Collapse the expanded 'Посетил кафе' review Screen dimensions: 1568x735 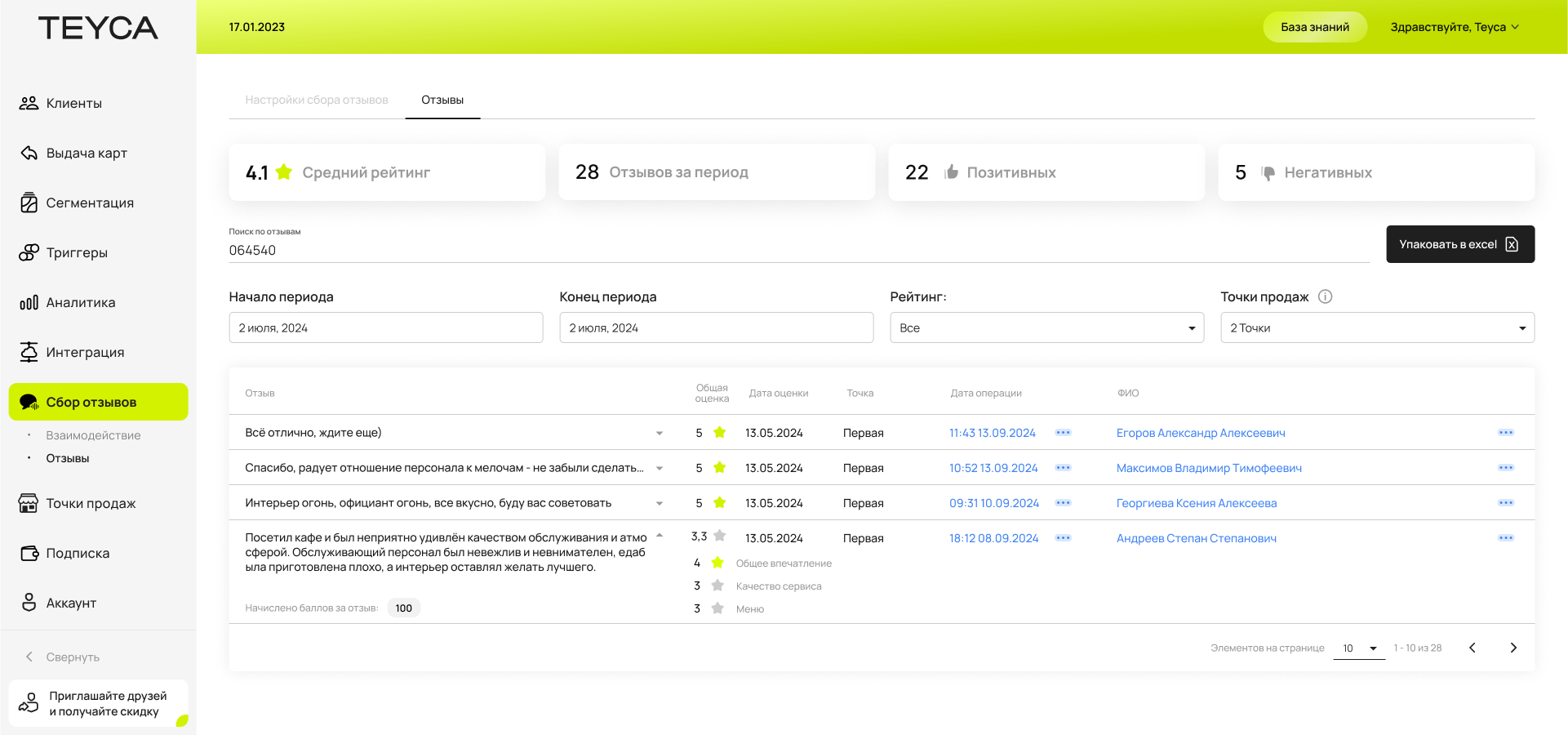(x=660, y=537)
